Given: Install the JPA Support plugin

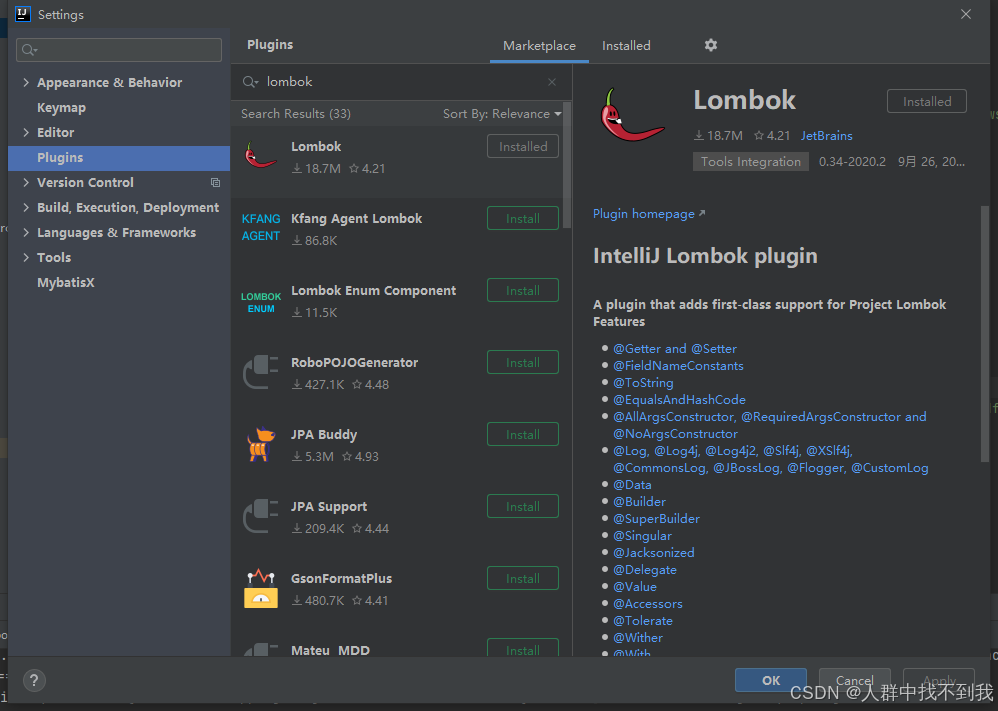Looking at the screenshot, I should tap(523, 506).
